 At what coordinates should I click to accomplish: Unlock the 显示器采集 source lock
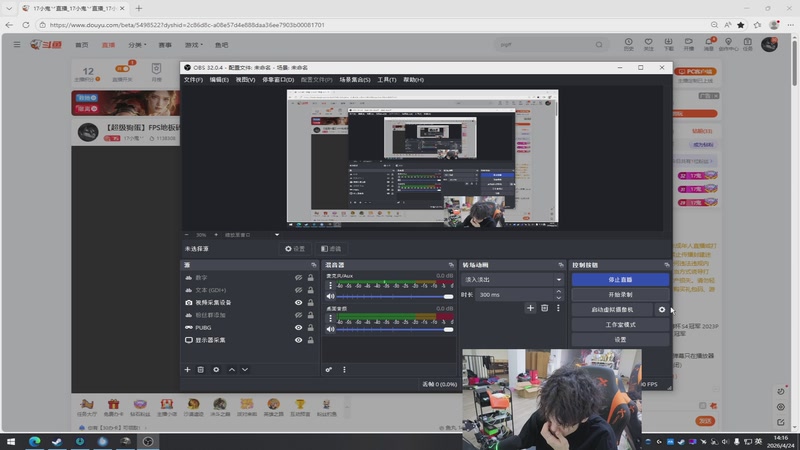[310, 340]
